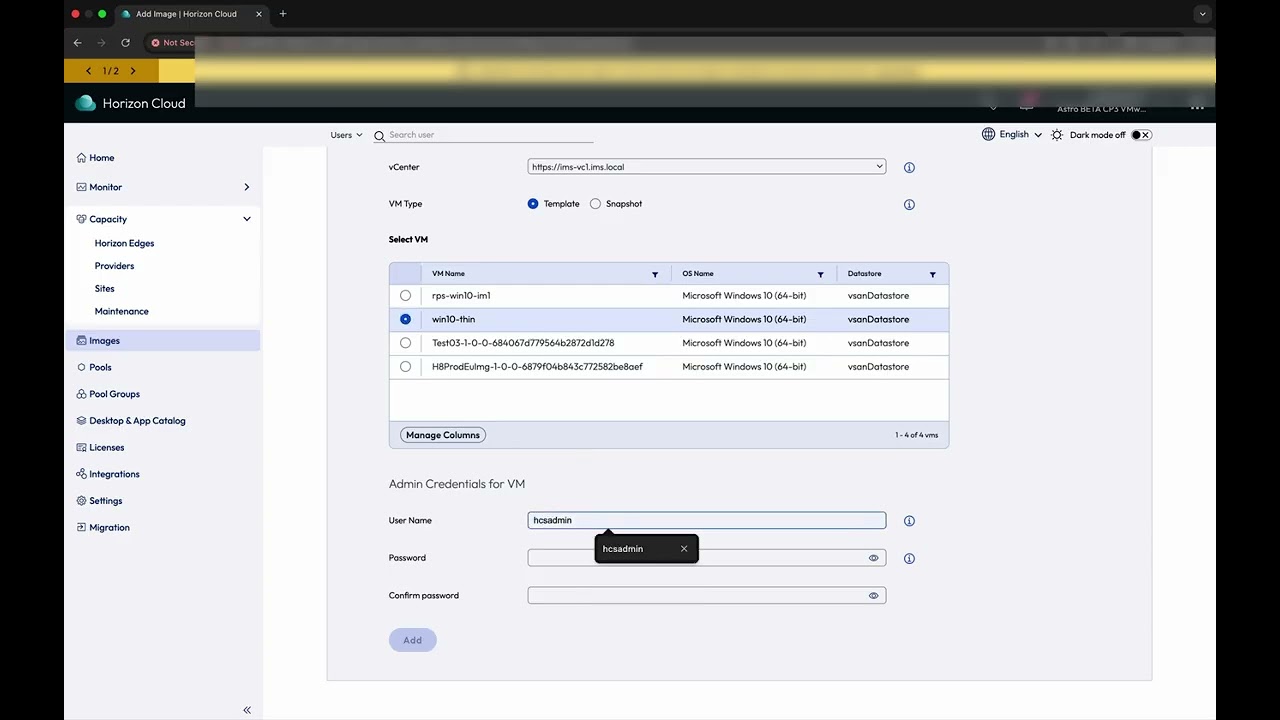The height and width of the screenshot is (720, 1280).
Task: Select the H8ProdEuImg VM radio
Action: click(x=405, y=367)
